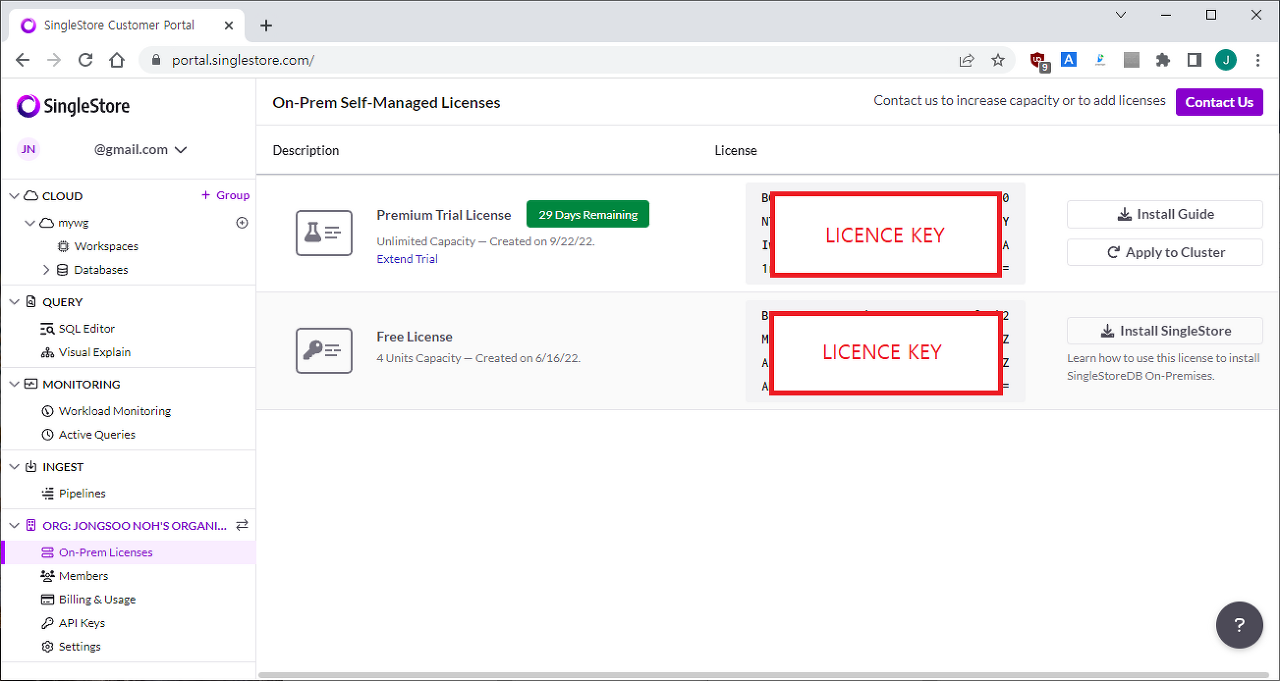Open the tab search chevron

[1121, 15]
